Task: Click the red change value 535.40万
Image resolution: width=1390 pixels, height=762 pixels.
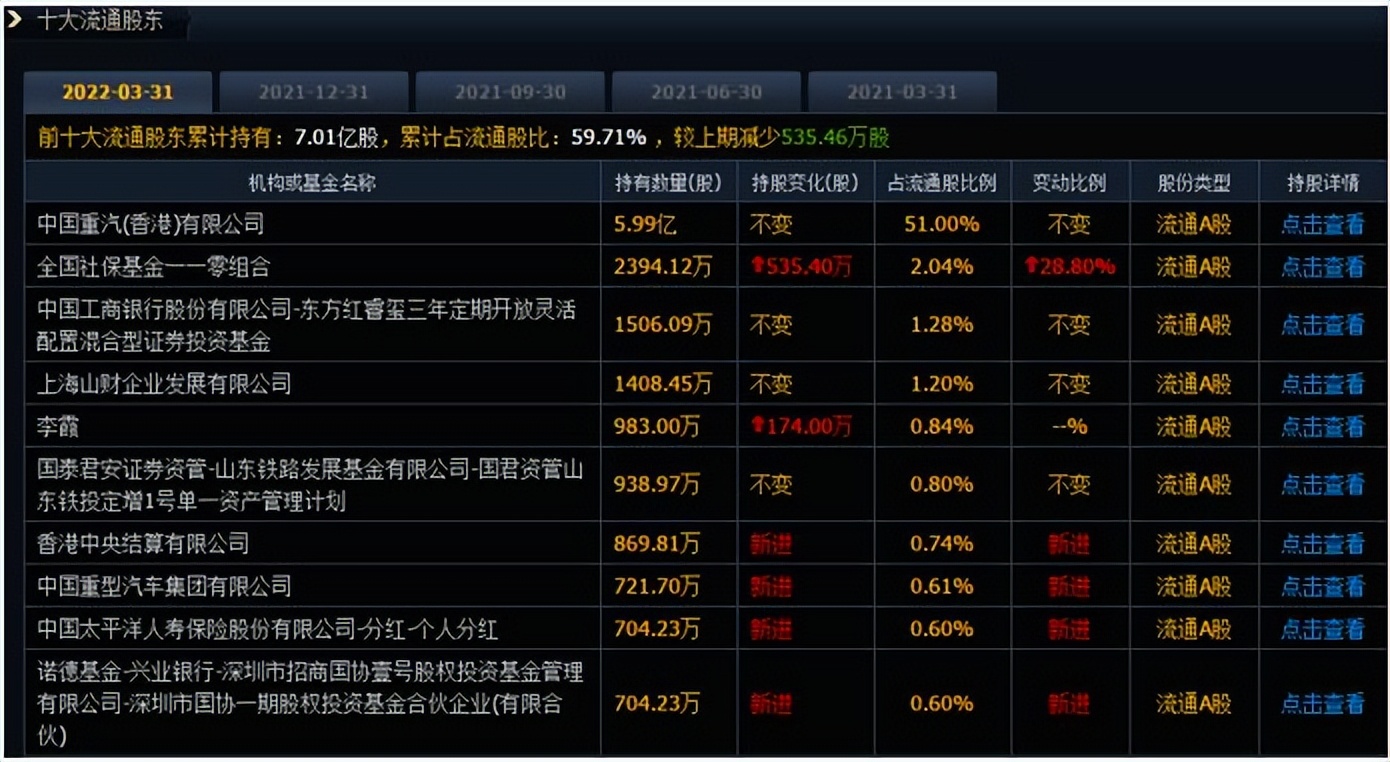Action: pyautogui.click(x=802, y=267)
